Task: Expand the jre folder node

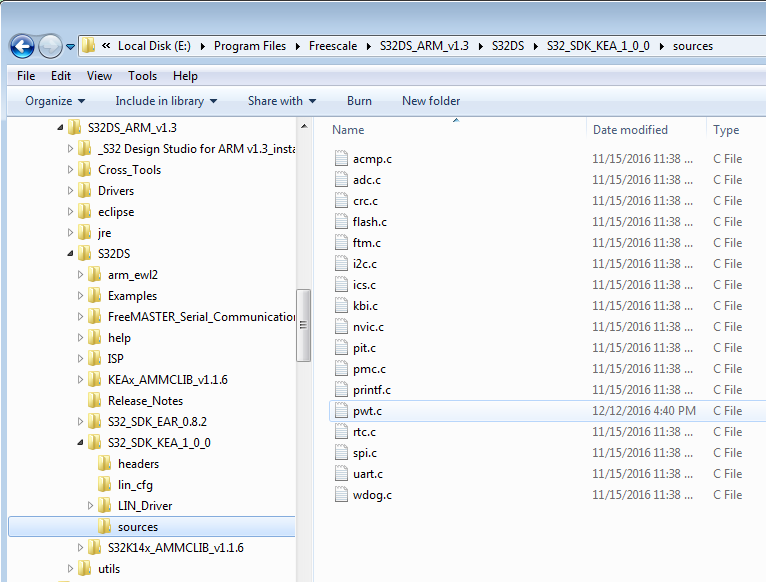Action: pos(70,233)
